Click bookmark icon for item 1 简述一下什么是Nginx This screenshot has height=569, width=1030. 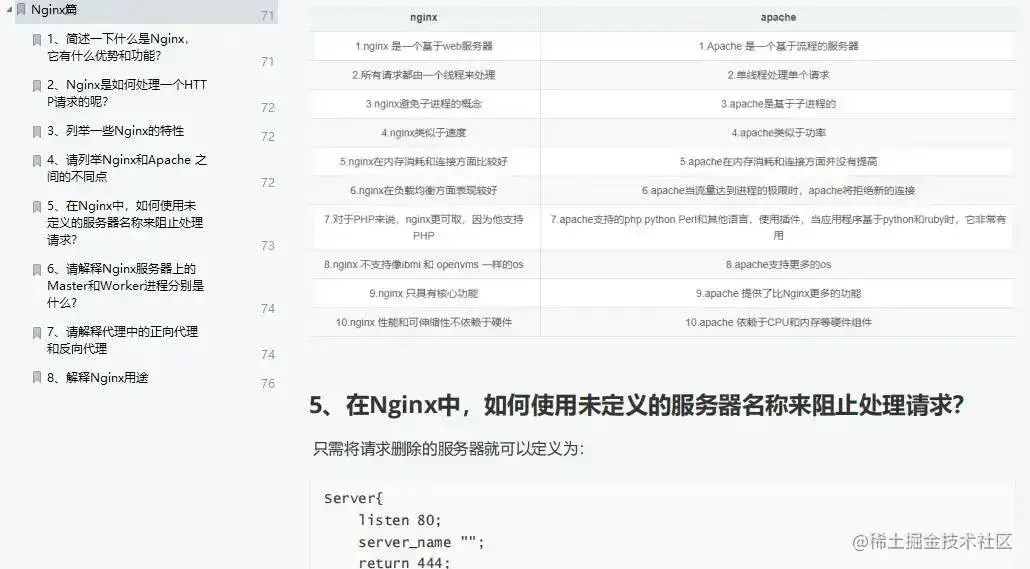pos(37,39)
